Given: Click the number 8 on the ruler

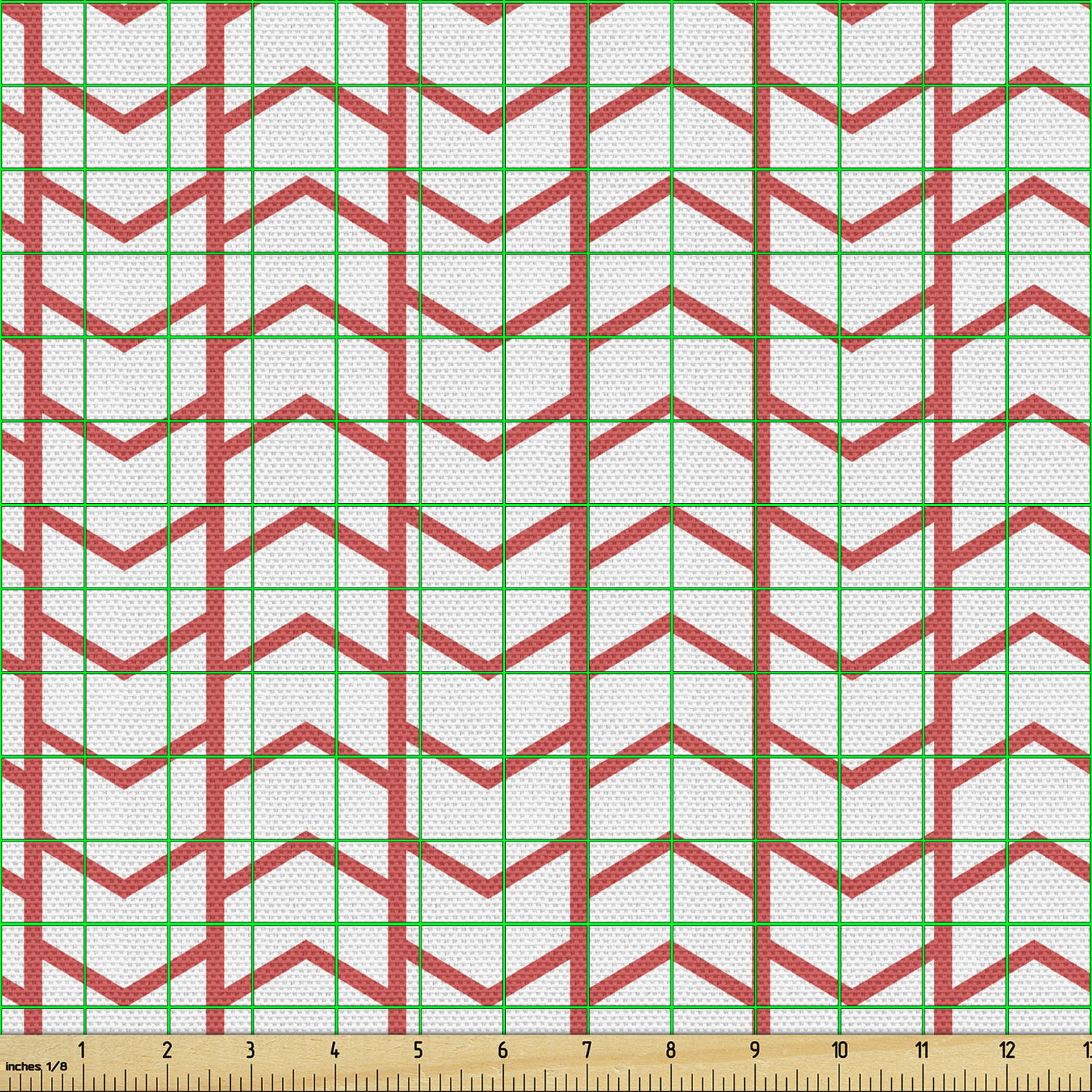Looking at the screenshot, I should pos(670,1050).
